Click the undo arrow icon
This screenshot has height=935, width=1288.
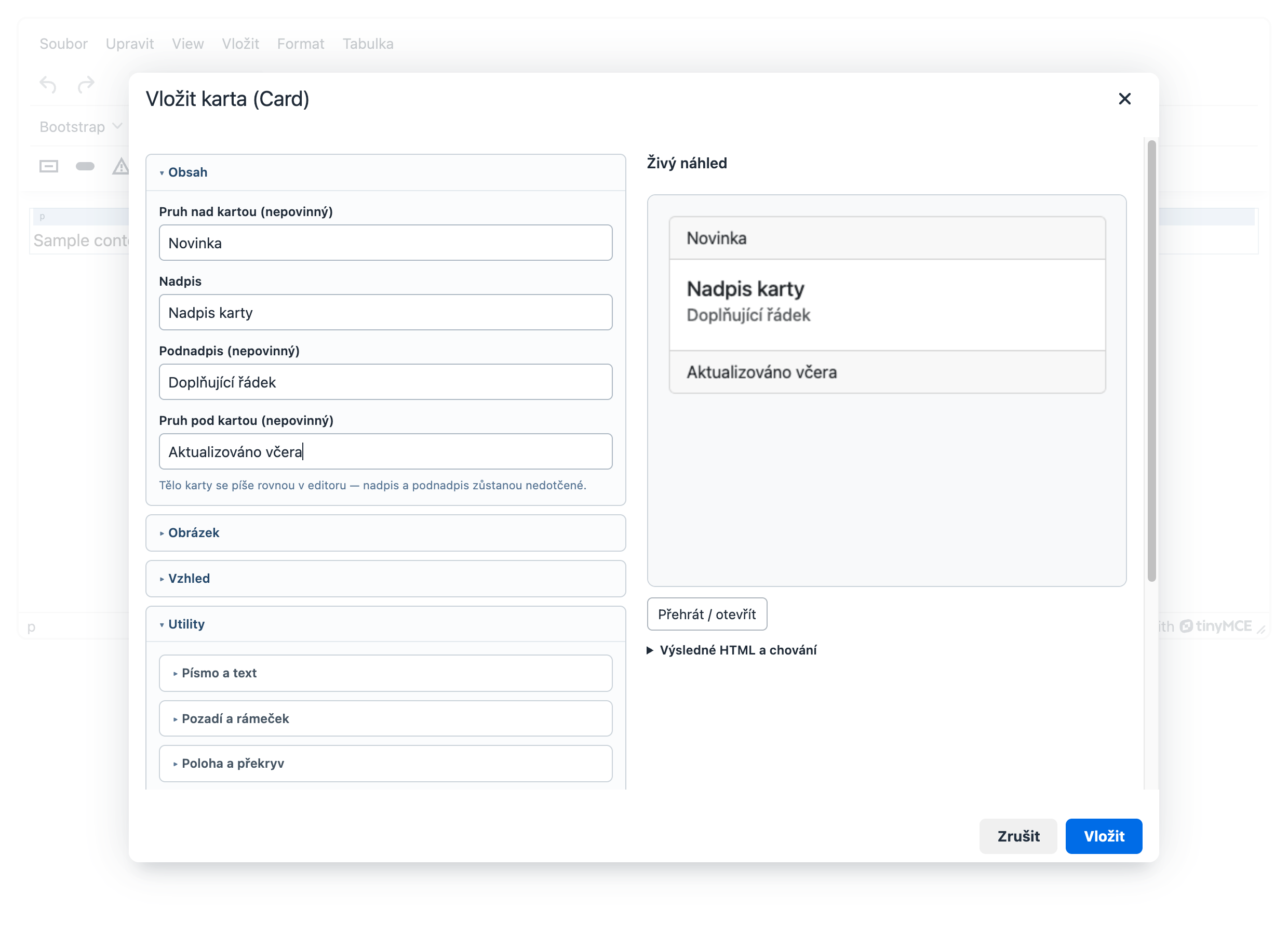click(x=48, y=85)
